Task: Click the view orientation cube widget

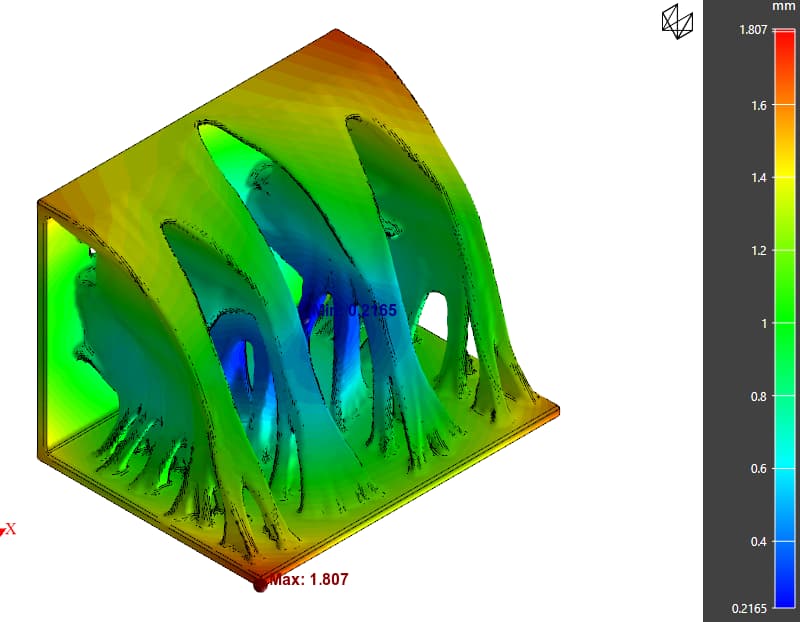Action: tap(676, 22)
